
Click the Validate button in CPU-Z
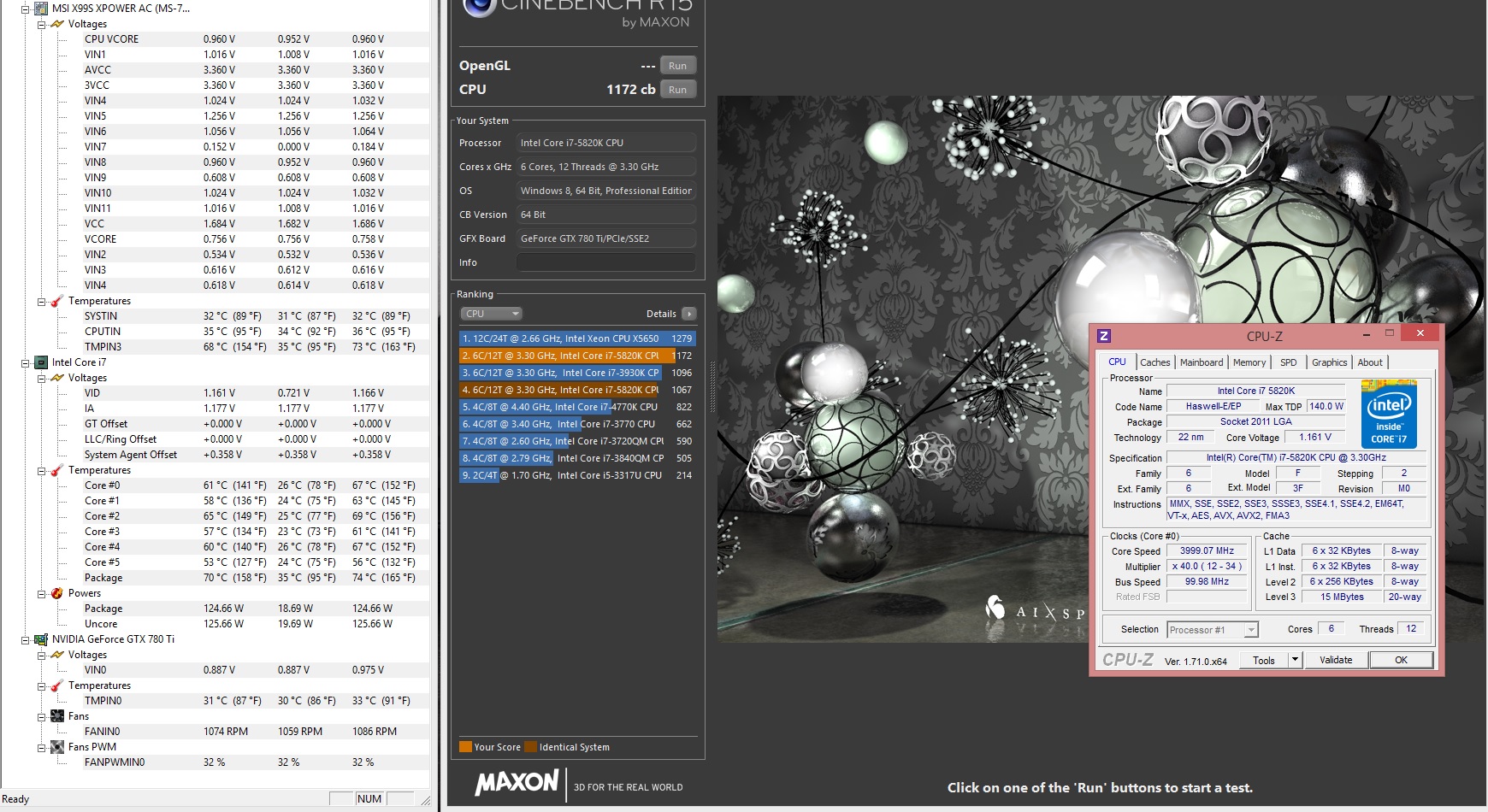(1336, 660)
